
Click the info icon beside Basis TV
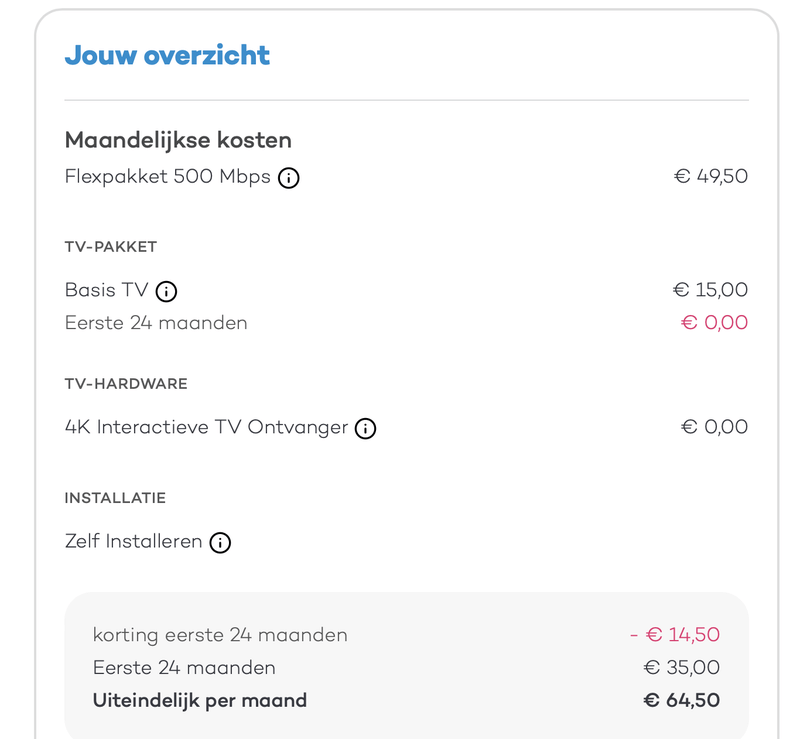pyautogui.click(x=166, y=292)
